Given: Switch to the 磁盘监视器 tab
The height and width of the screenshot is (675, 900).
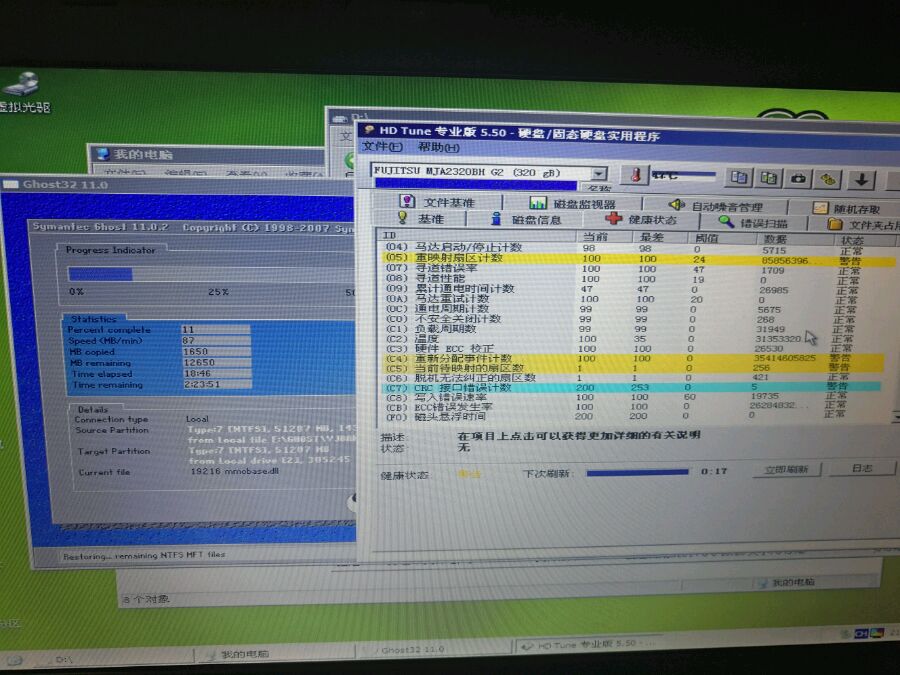Looking at the screenshot, I should [x=572, y=204].
